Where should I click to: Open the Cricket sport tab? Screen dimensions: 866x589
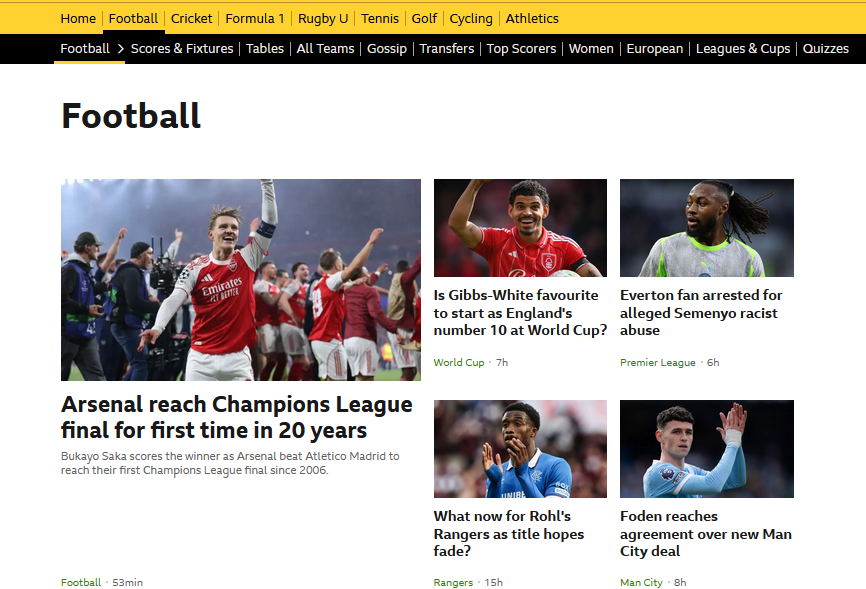pyautogui.click(x=191, y=19)
